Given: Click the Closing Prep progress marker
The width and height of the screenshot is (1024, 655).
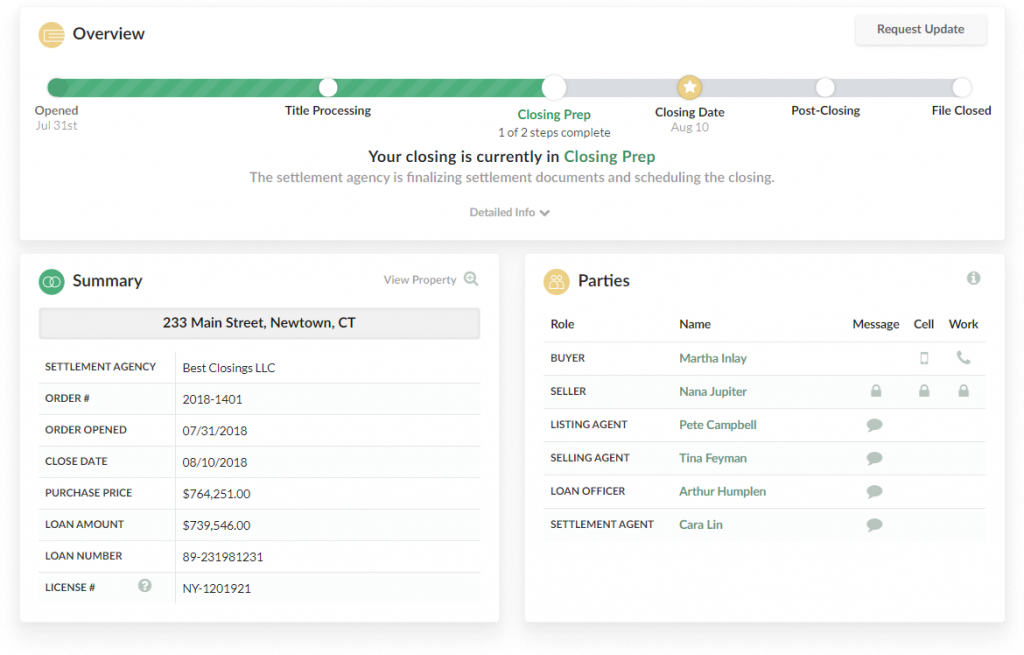Looking at the screenshot, I should pyautogui.click(x=554, y=87).
